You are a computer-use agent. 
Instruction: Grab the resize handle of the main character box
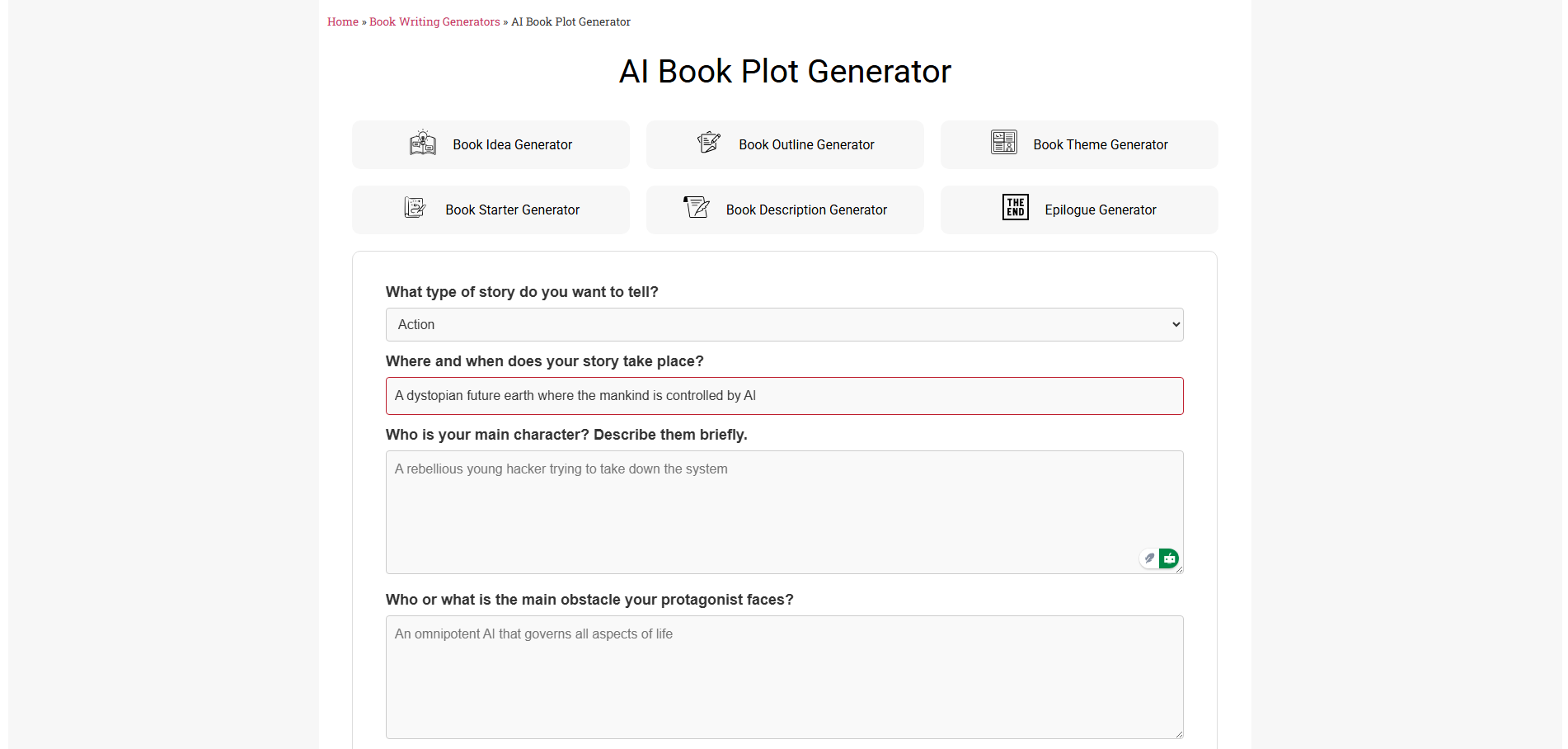click(1179, 569)
